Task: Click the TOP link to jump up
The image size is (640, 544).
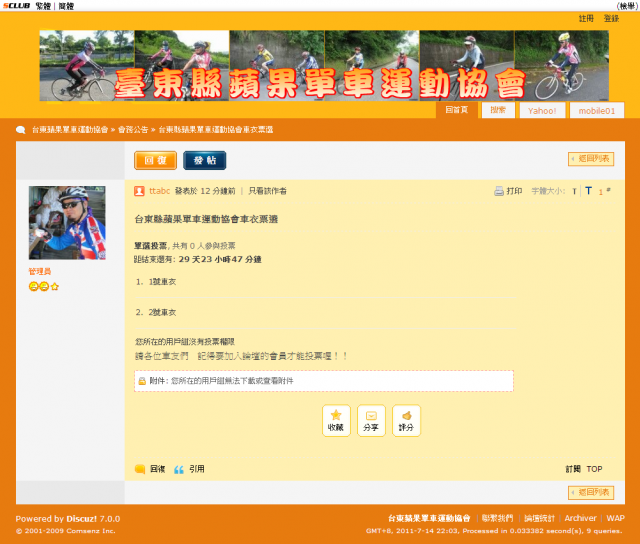Action: click(594, 469)
